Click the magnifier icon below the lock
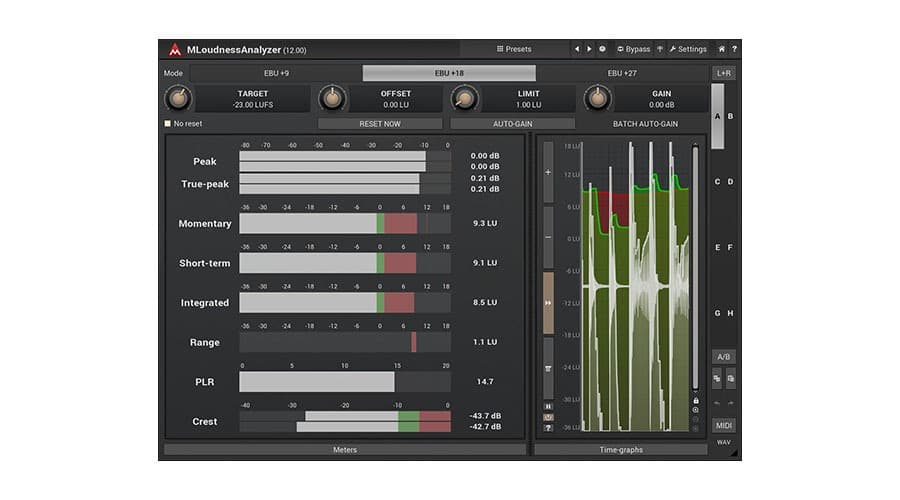This screenshot has width=900, height=500. (696, 410)
